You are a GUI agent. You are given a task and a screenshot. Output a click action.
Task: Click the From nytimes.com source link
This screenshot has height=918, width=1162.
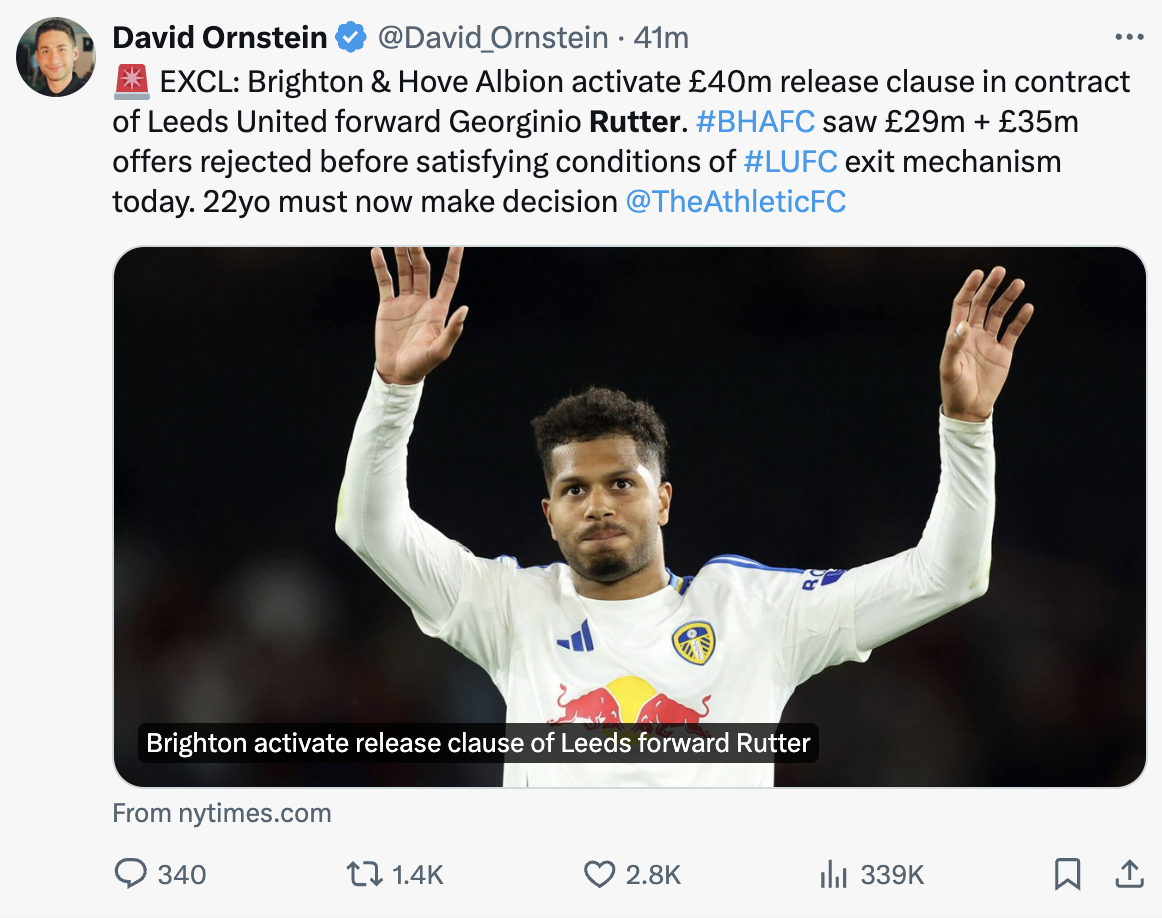click(x=221, y=813)
